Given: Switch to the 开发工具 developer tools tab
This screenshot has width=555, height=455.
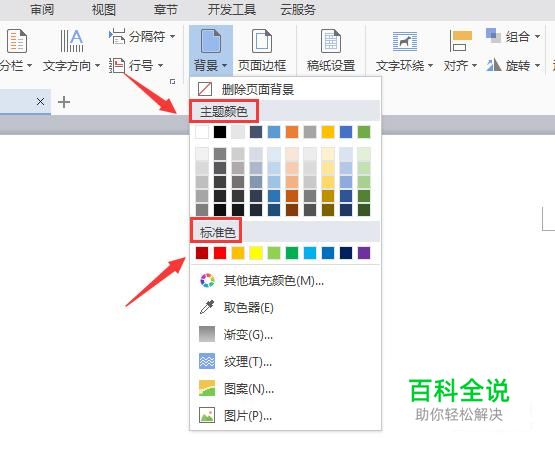Looking at the screenshot, I should 232,10.
